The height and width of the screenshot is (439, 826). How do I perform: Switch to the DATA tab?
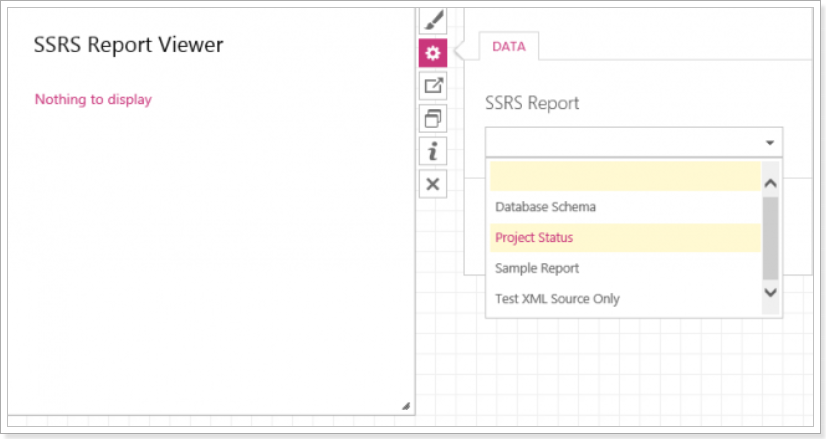tap(509, 46)
